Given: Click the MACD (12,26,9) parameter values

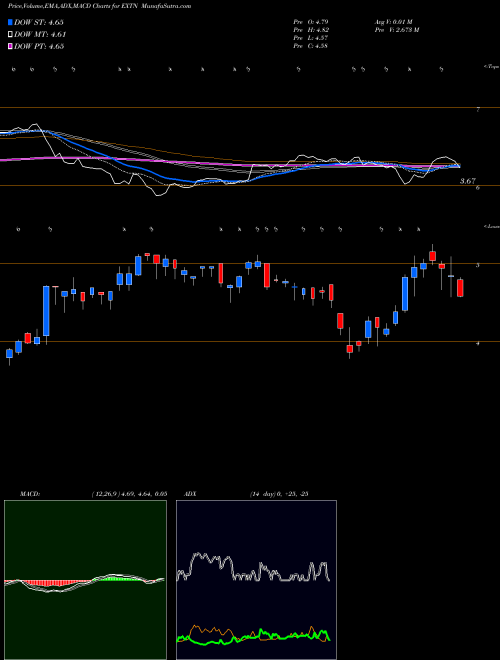Looking at the screenshot, I should coord(129,494).
